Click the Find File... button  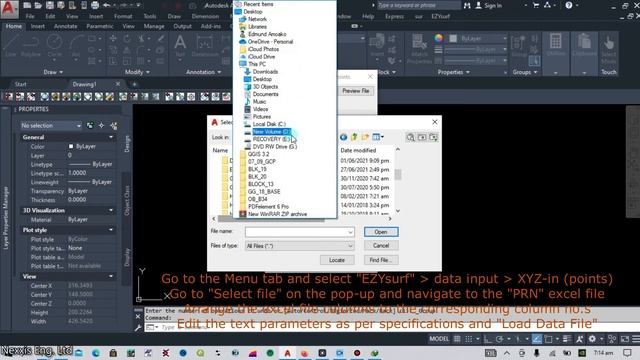[x=381, y=260]
